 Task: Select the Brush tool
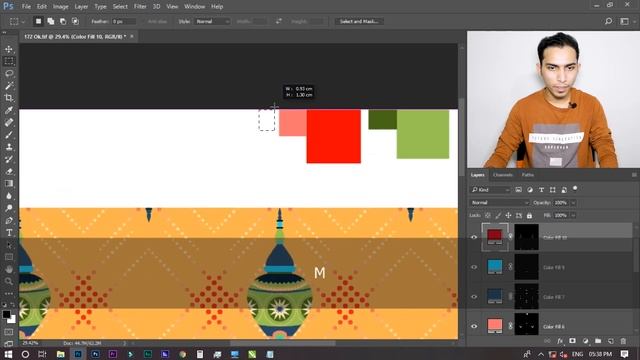[x=9, y=135]
